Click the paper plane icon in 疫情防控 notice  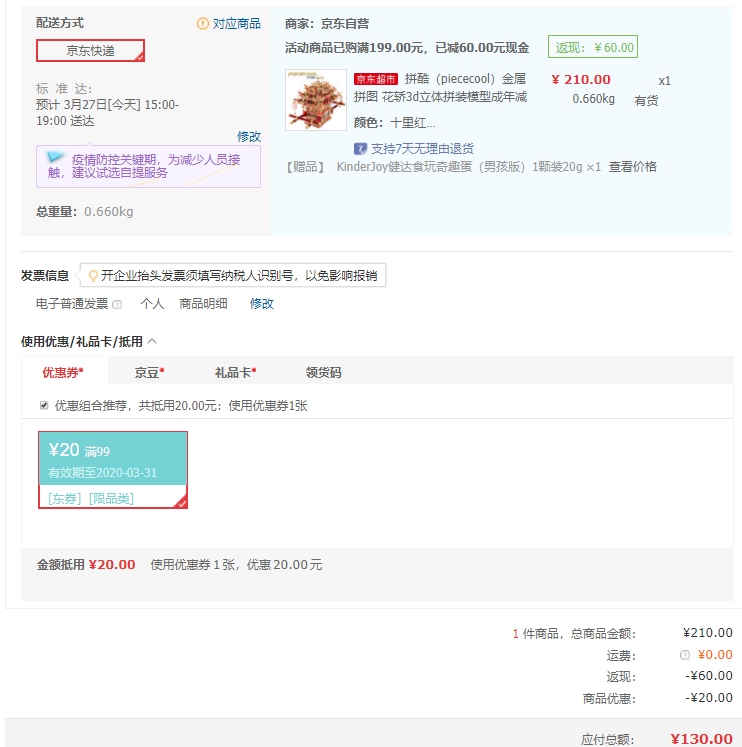coord(55,157)
